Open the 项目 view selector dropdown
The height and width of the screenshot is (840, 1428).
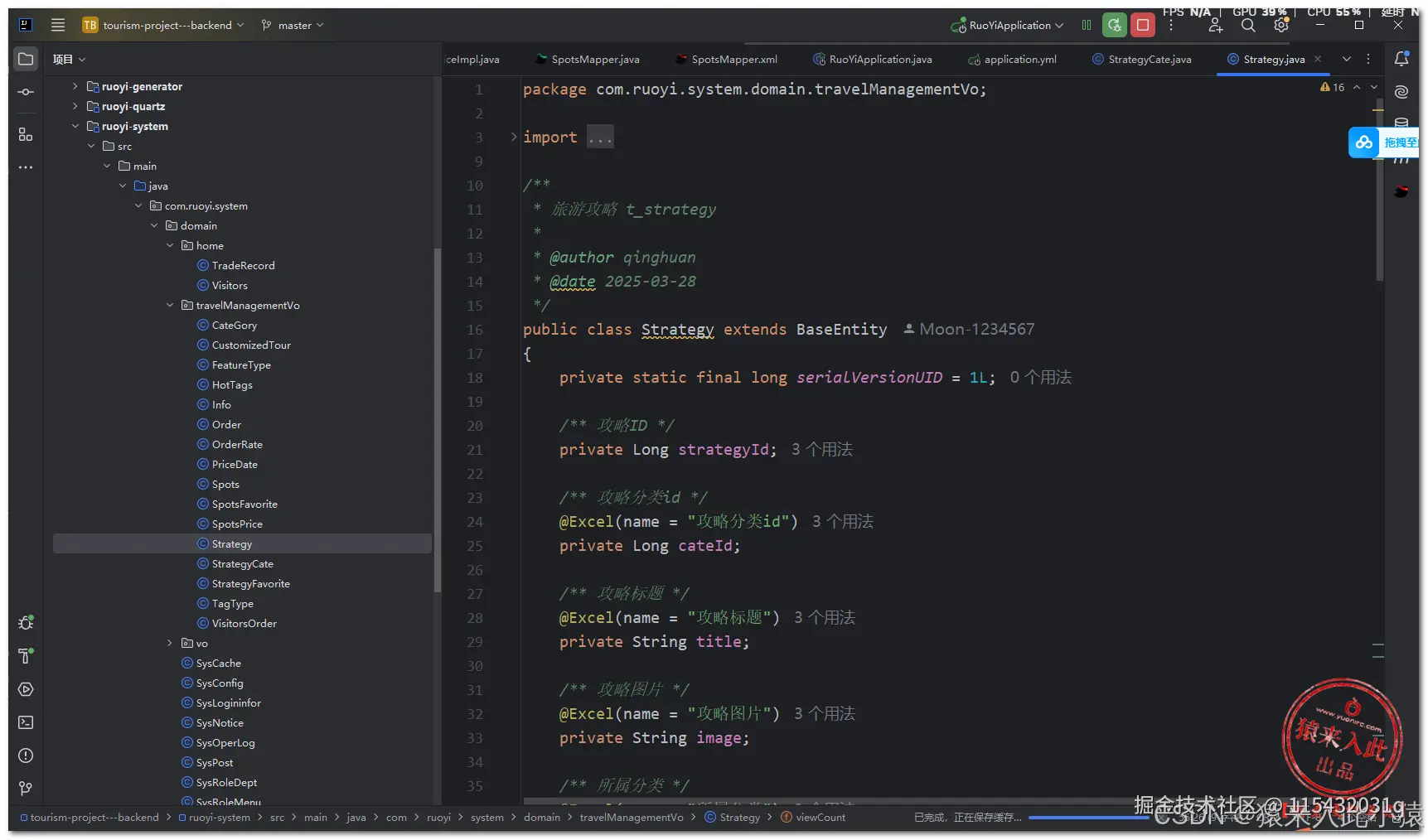click(x=70, y=59)
